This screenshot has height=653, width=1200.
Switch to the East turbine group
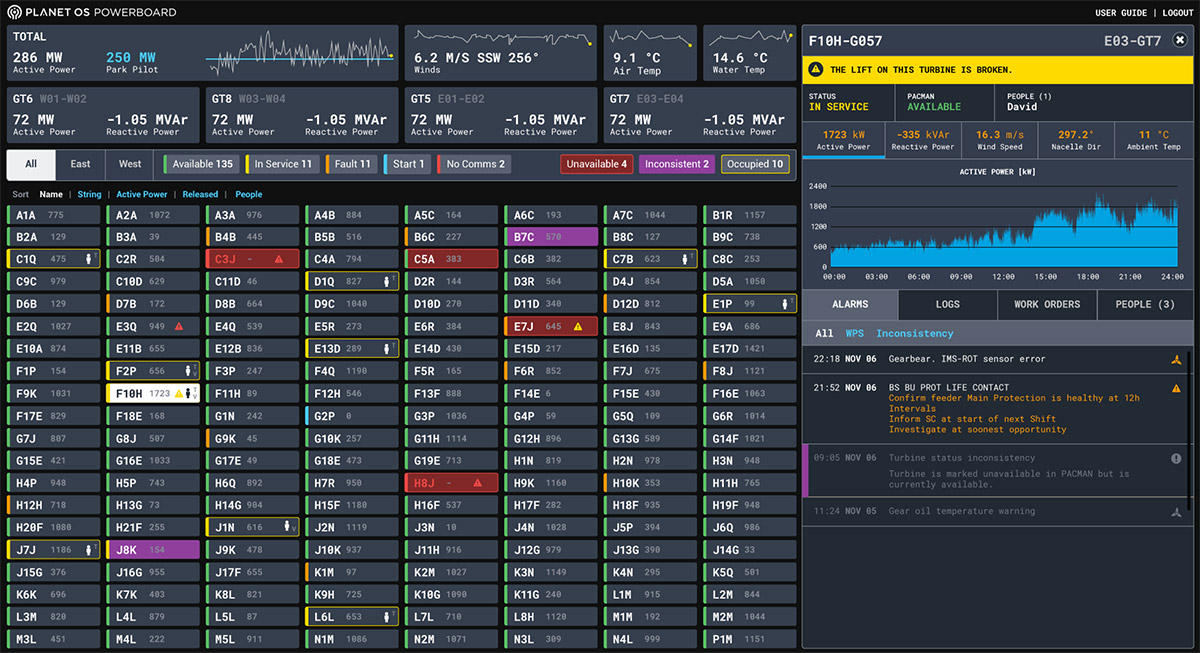[x=80, y=164]
